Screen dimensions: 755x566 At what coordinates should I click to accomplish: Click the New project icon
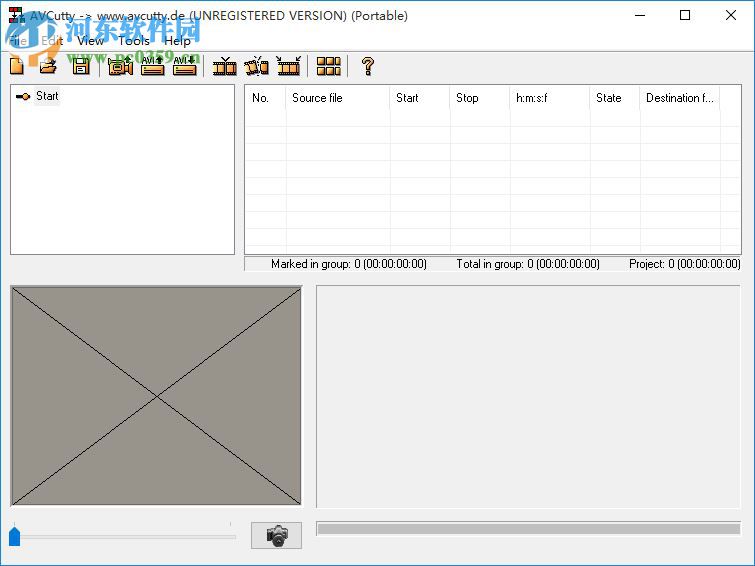point(16,66)
